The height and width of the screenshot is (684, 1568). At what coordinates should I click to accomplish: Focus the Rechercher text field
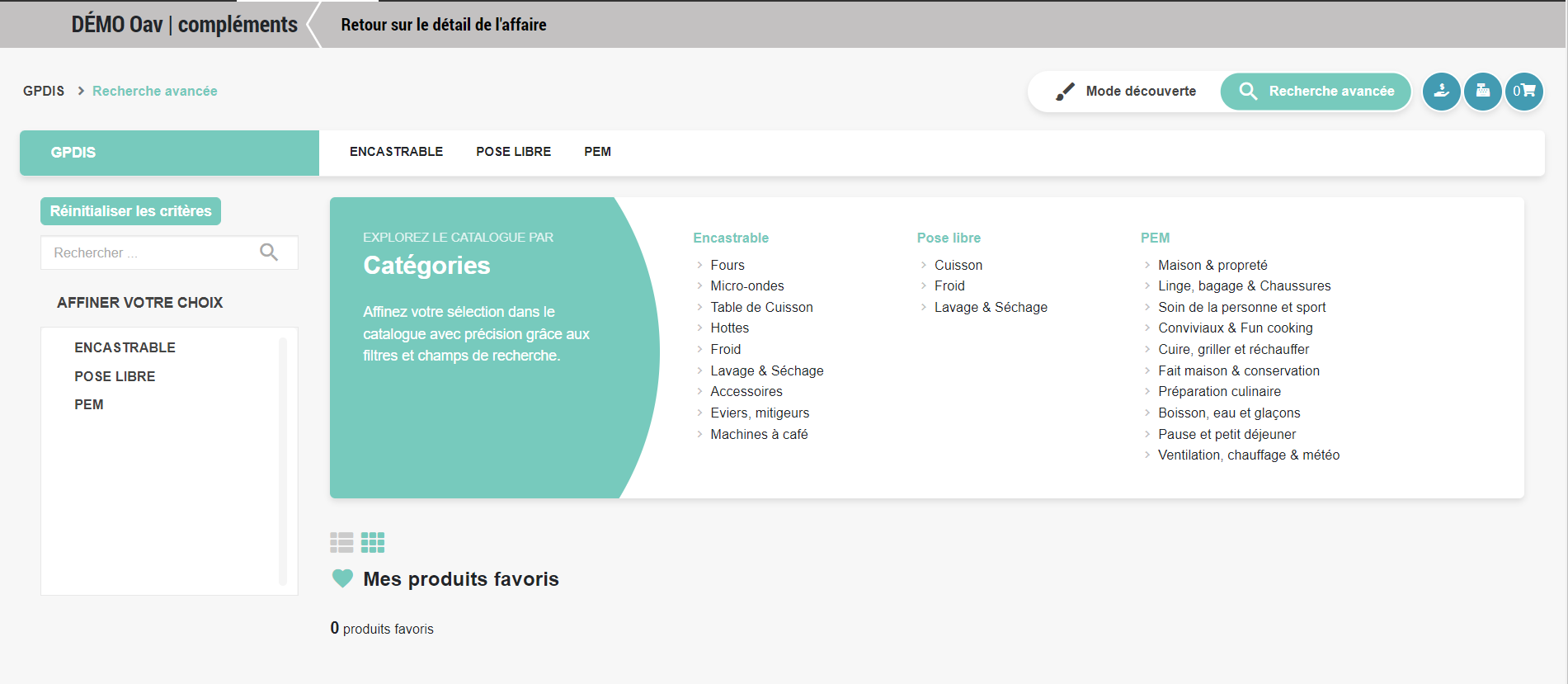[148, 252]
